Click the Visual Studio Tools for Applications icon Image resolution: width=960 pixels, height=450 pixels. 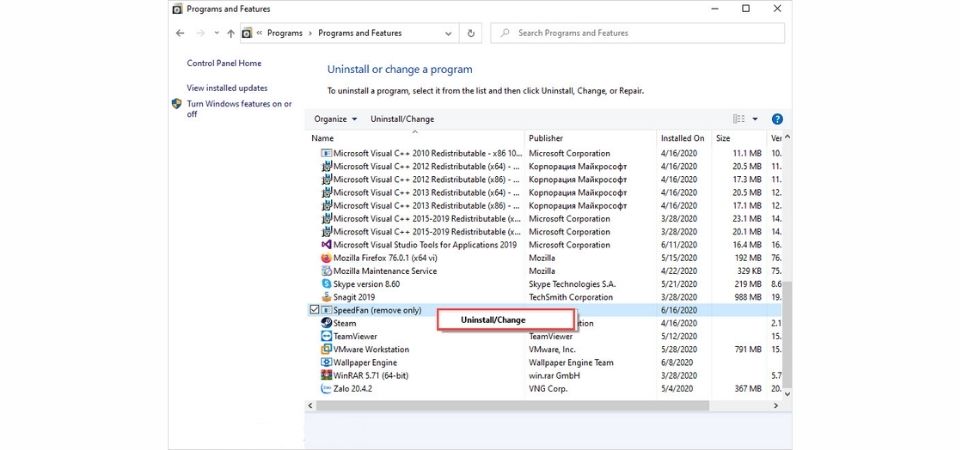[x=326, y=244]
